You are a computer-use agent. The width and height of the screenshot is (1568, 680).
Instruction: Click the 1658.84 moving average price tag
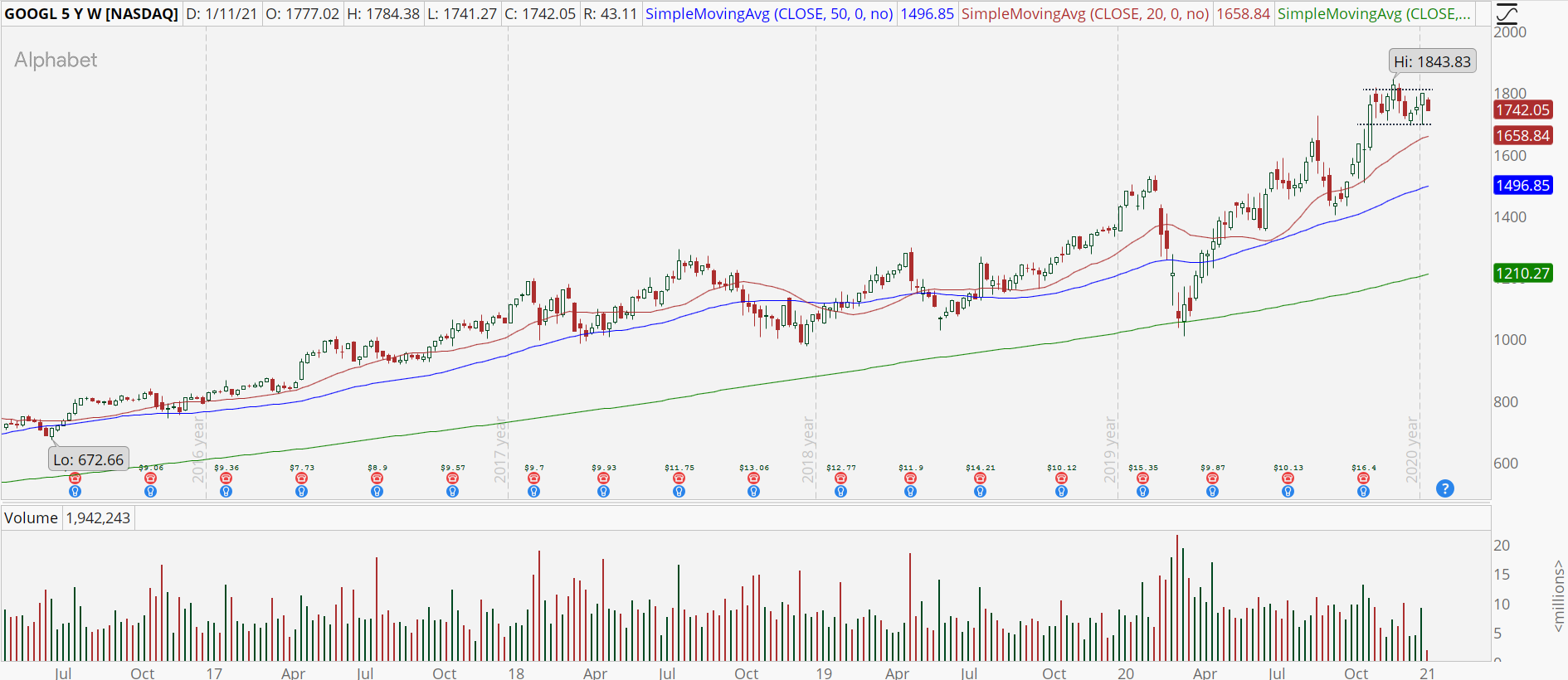1523,135
